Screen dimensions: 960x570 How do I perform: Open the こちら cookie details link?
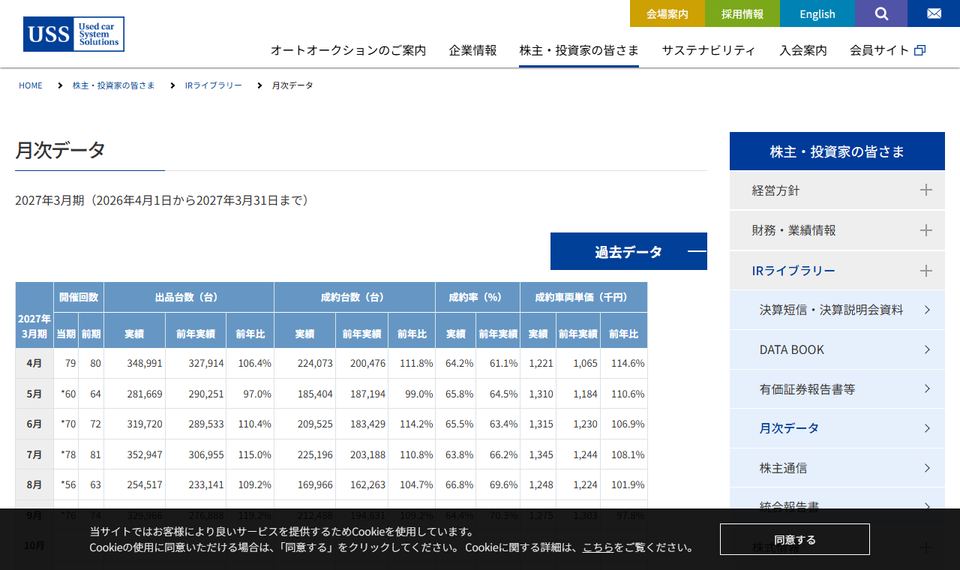[598, 547]
